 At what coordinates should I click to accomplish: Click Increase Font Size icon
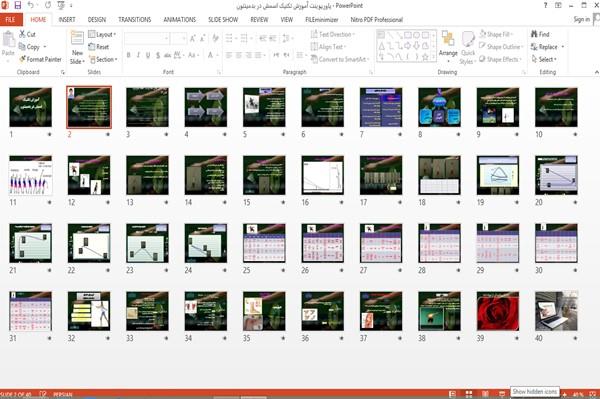point(192,38)
